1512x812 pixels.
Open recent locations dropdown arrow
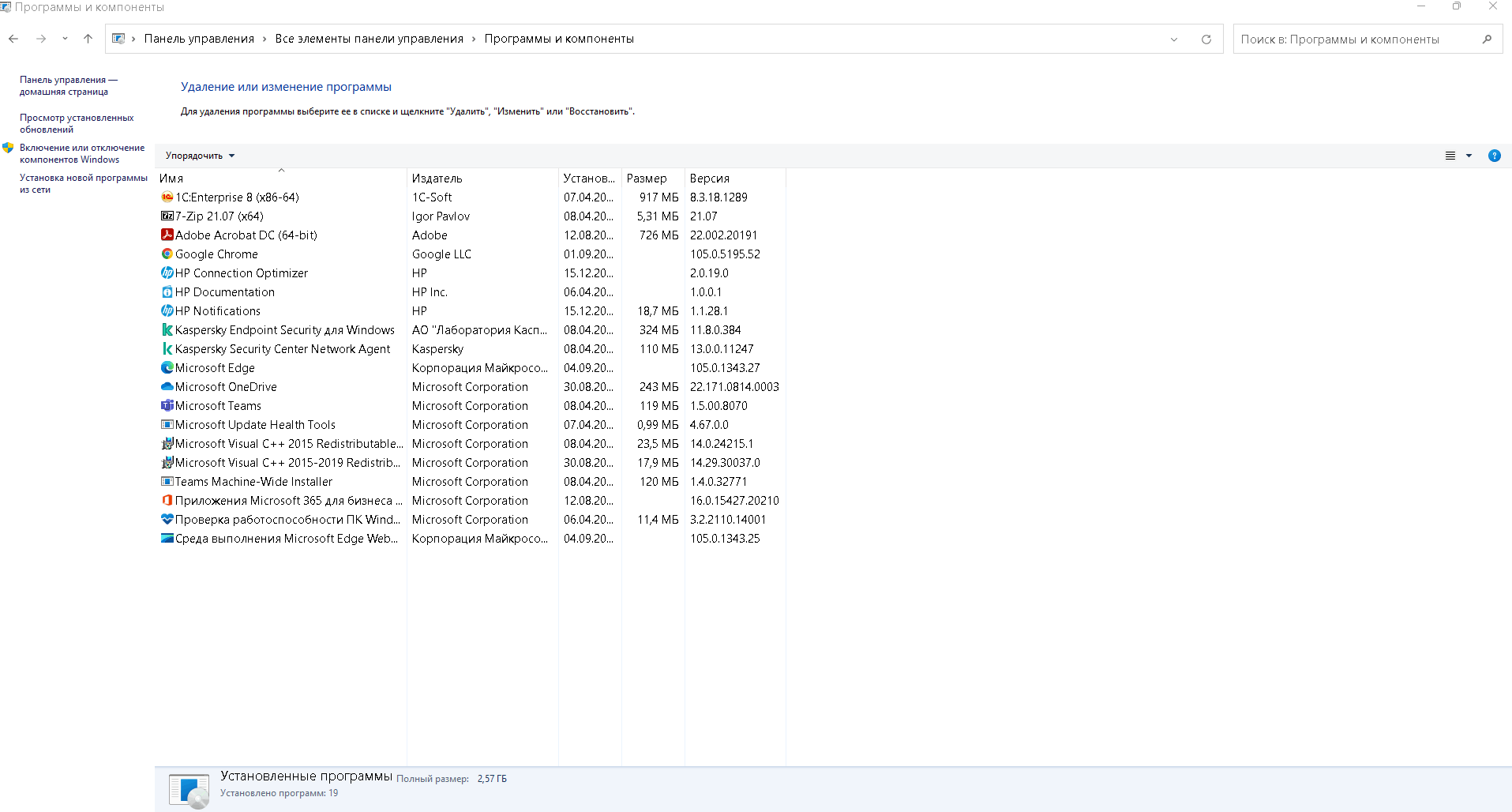[x=65, y=39]
